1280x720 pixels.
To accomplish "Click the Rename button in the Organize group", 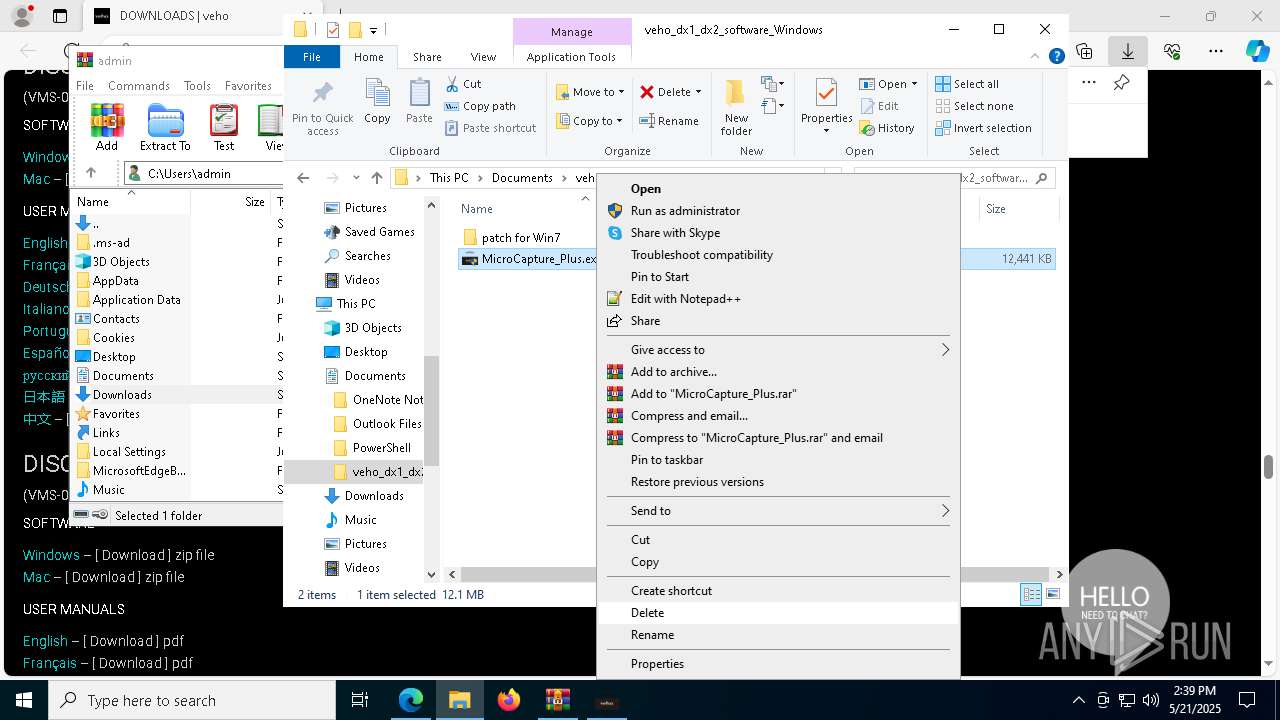I will click(669, 121).
